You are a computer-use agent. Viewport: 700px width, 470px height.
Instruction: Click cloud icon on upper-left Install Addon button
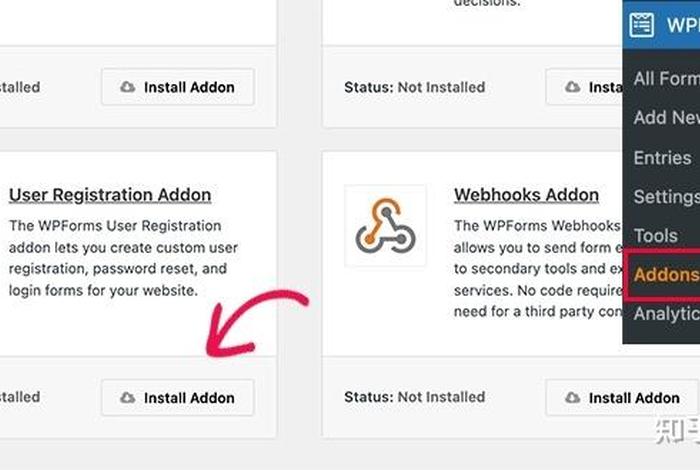click(x=128, y=87)
